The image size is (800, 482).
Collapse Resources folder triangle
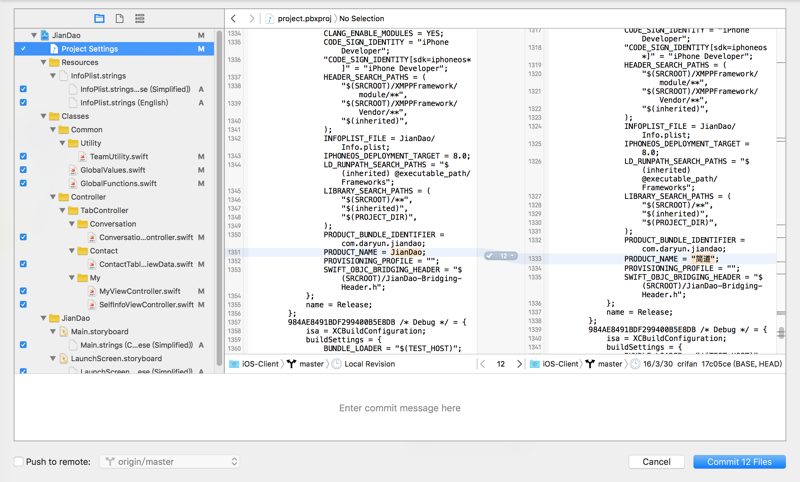pyautogui.click(x=43, y=62)
